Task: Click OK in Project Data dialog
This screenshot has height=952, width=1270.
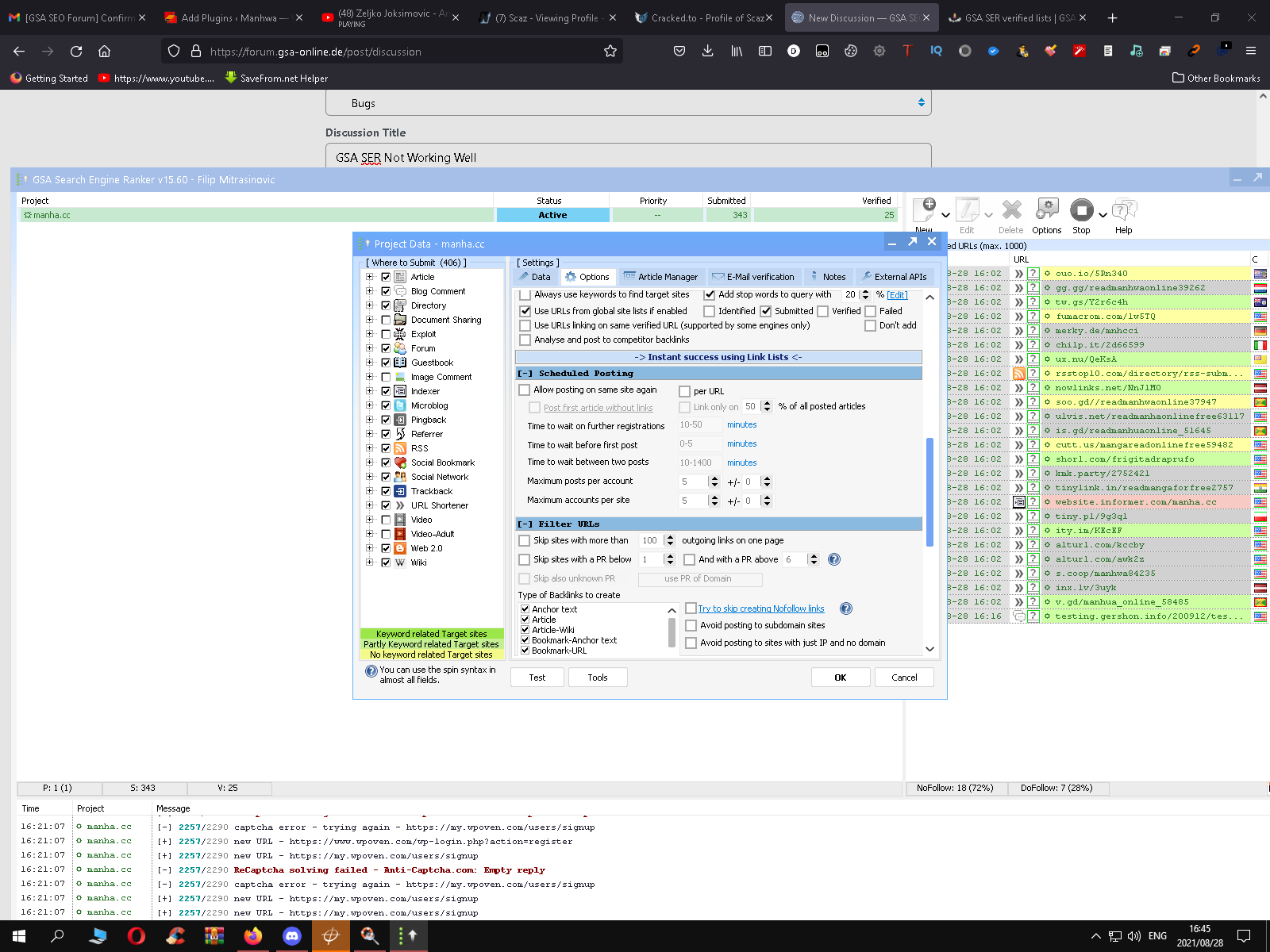Action: coord(841,678)
